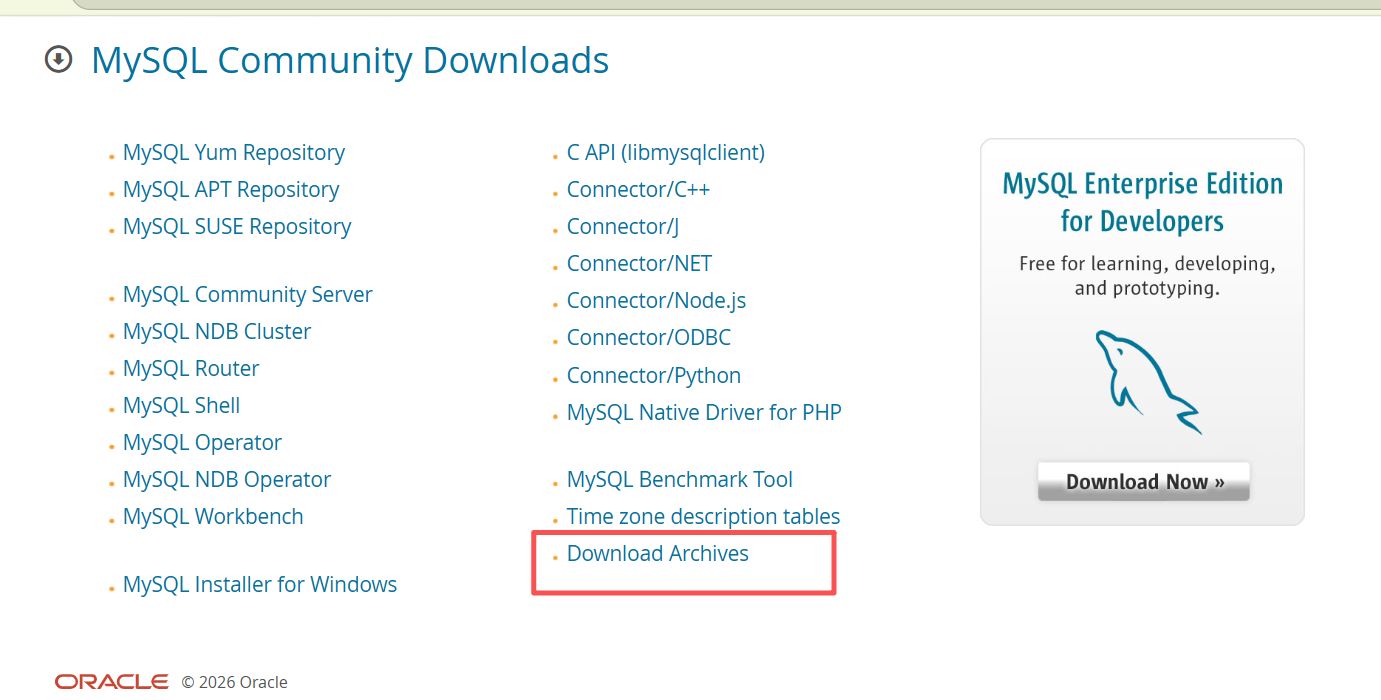This screenshot has width=1381, height=700.
Task: Open MySQL Operator link
Action: (x=202, y=443)
